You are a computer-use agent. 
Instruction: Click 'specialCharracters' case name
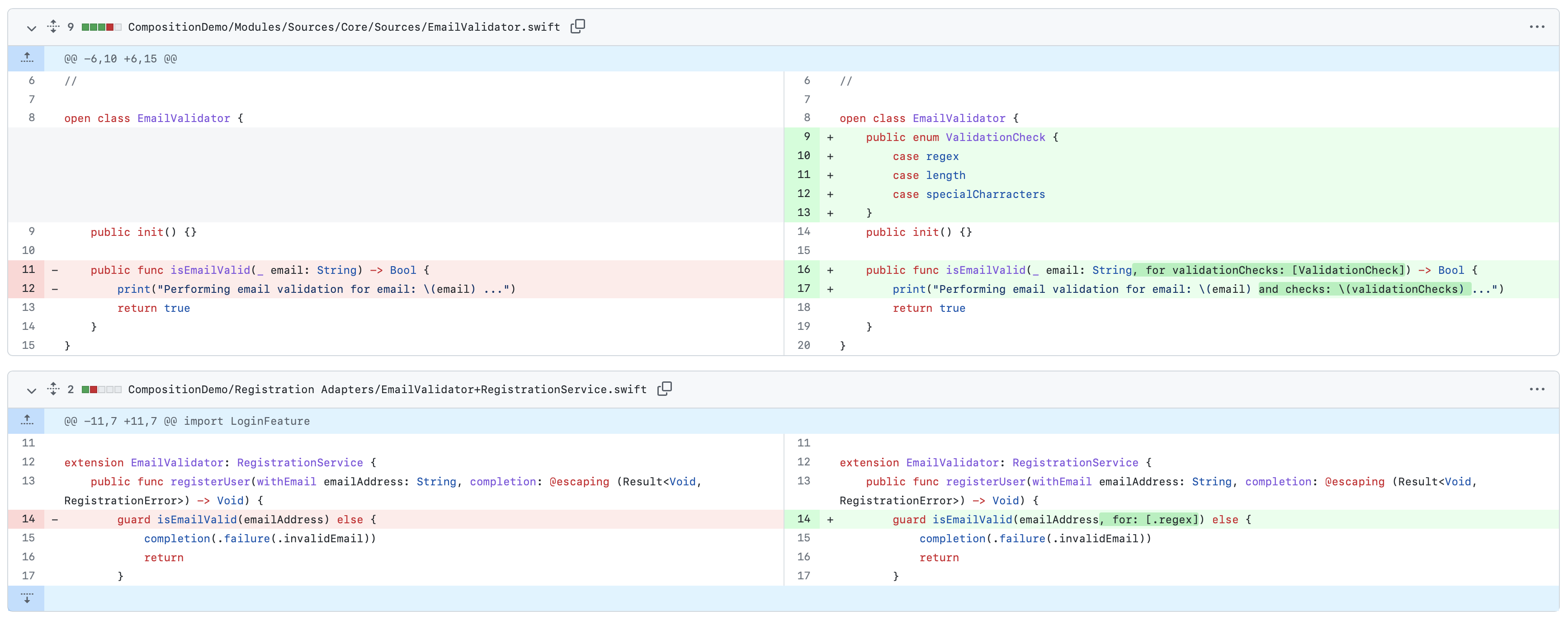(x=985, y=195)
